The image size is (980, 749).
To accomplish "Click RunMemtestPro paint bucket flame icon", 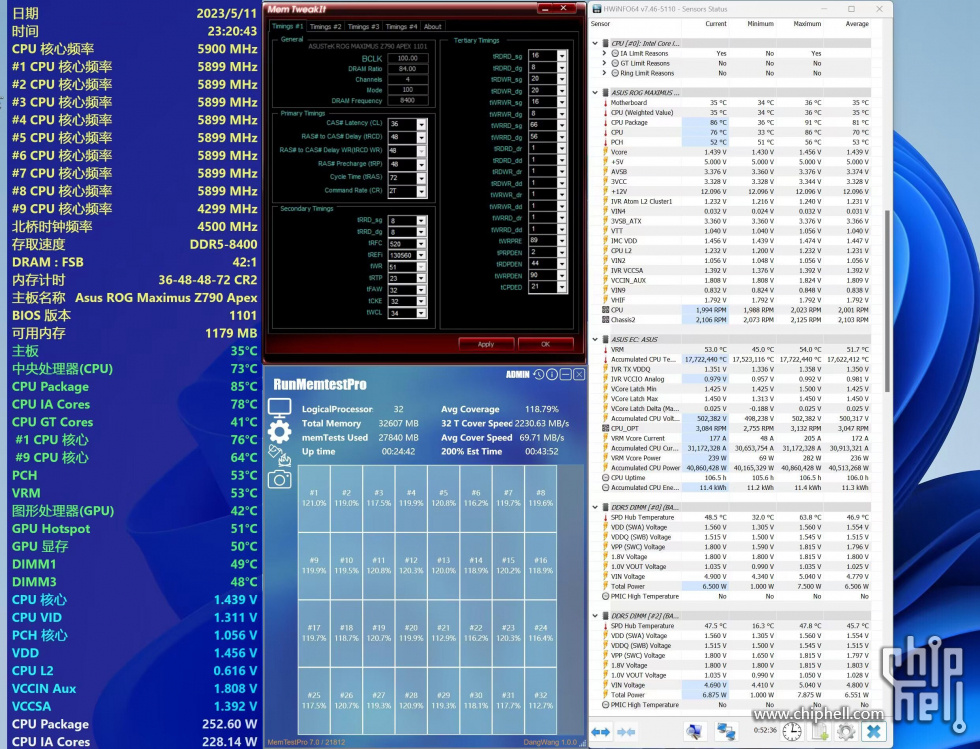I will pyautogui.click(x=279, y=456).
